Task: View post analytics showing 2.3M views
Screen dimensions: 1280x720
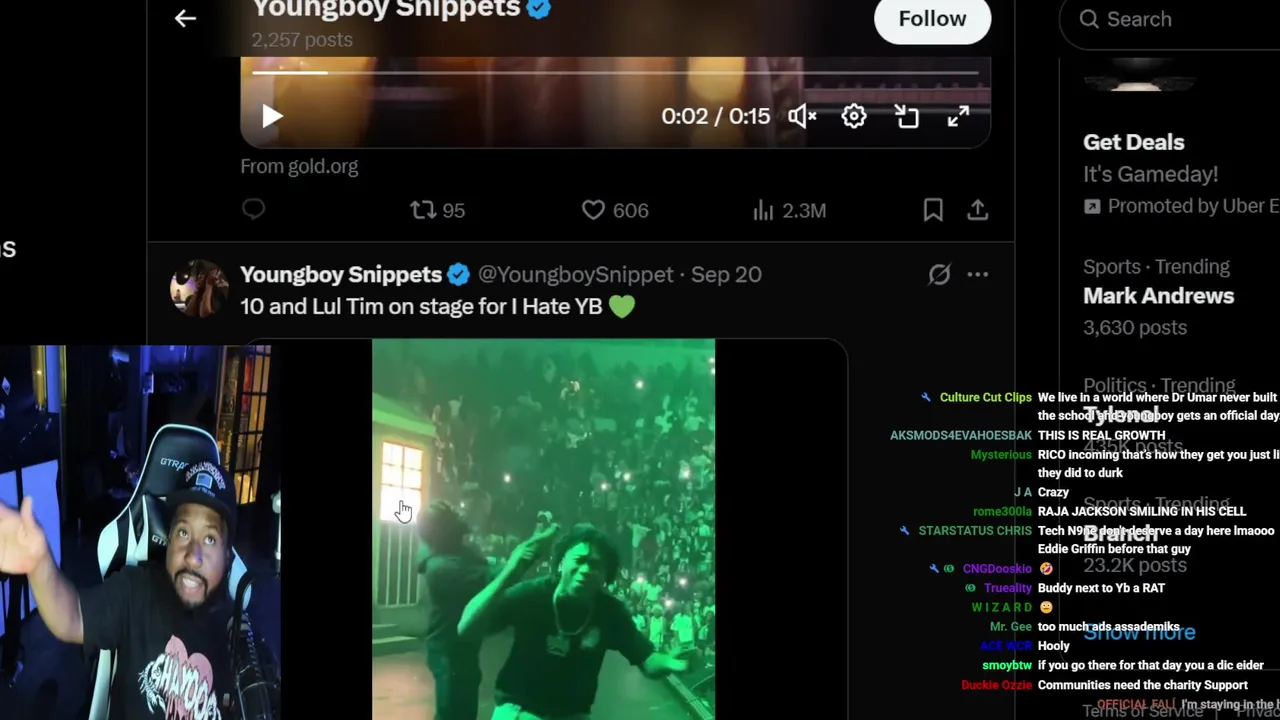Action: [789, 210]
